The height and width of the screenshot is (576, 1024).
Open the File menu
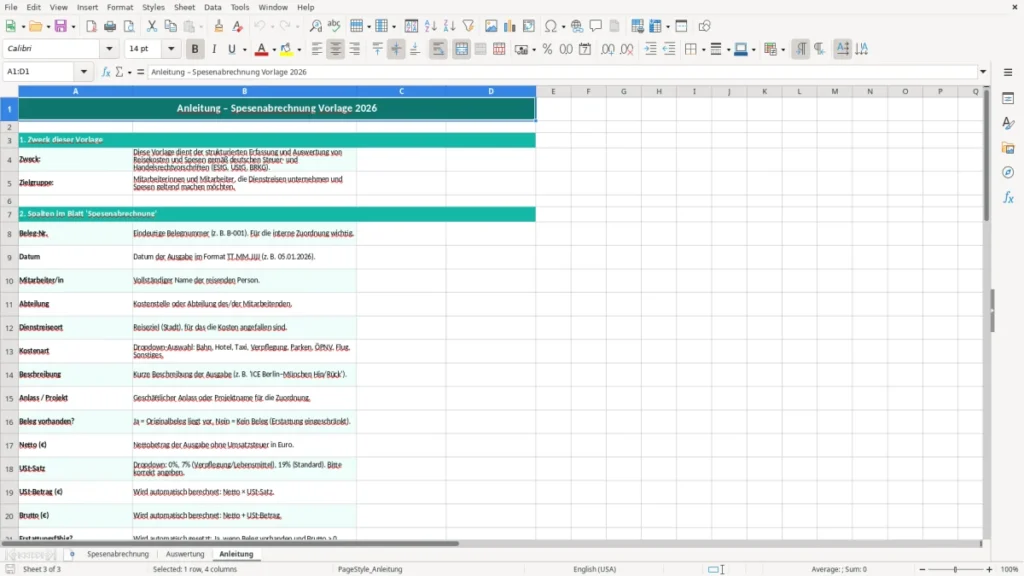coord(11,7)
